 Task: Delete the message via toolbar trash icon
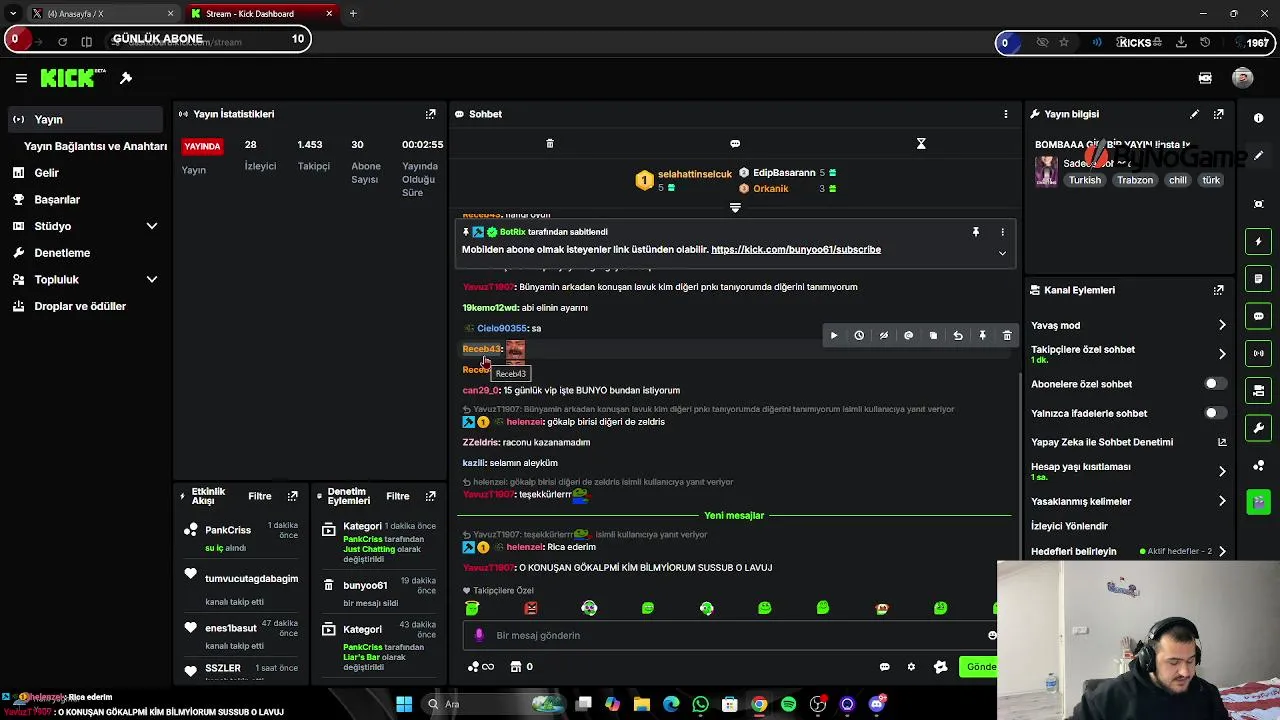coord(1007,336)
